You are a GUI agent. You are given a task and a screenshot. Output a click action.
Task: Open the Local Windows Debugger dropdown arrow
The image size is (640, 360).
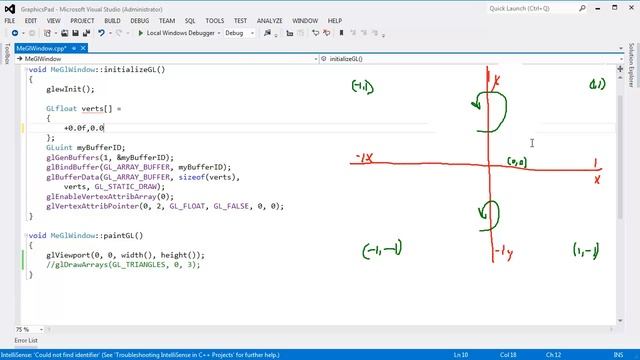(219, 33)
